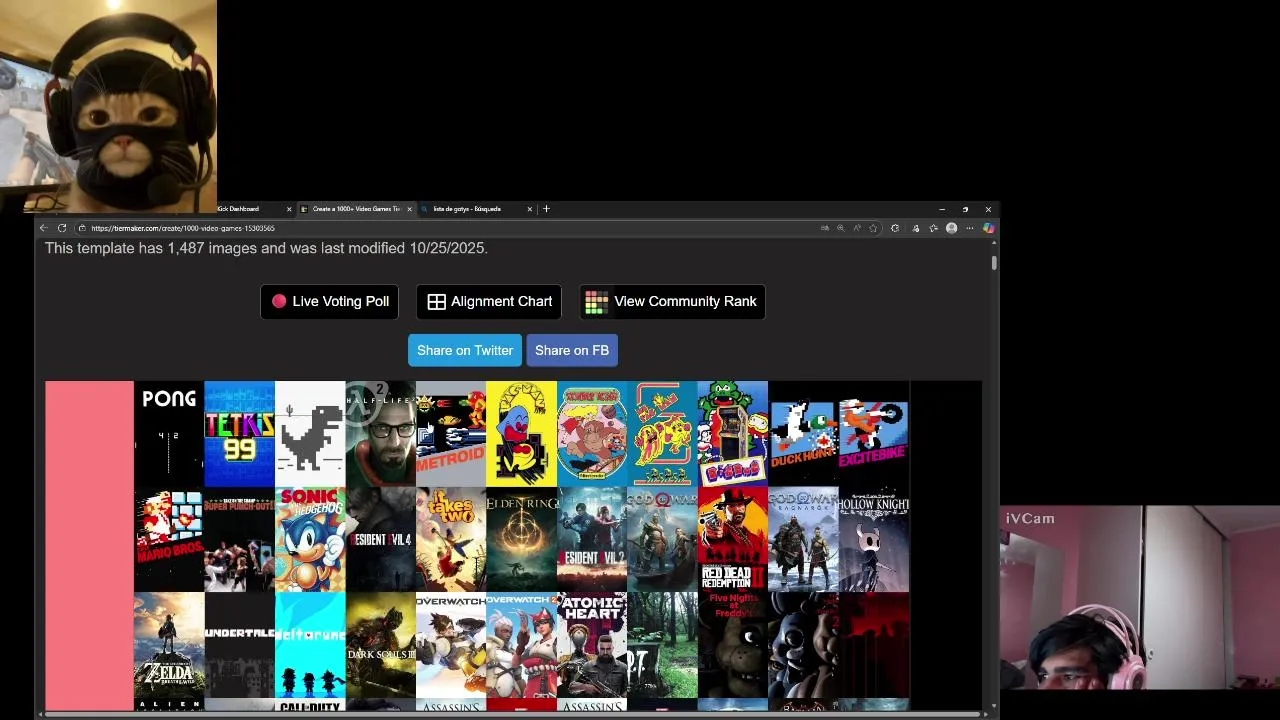Open the browser settings and more menu

[x=969, y=228]
